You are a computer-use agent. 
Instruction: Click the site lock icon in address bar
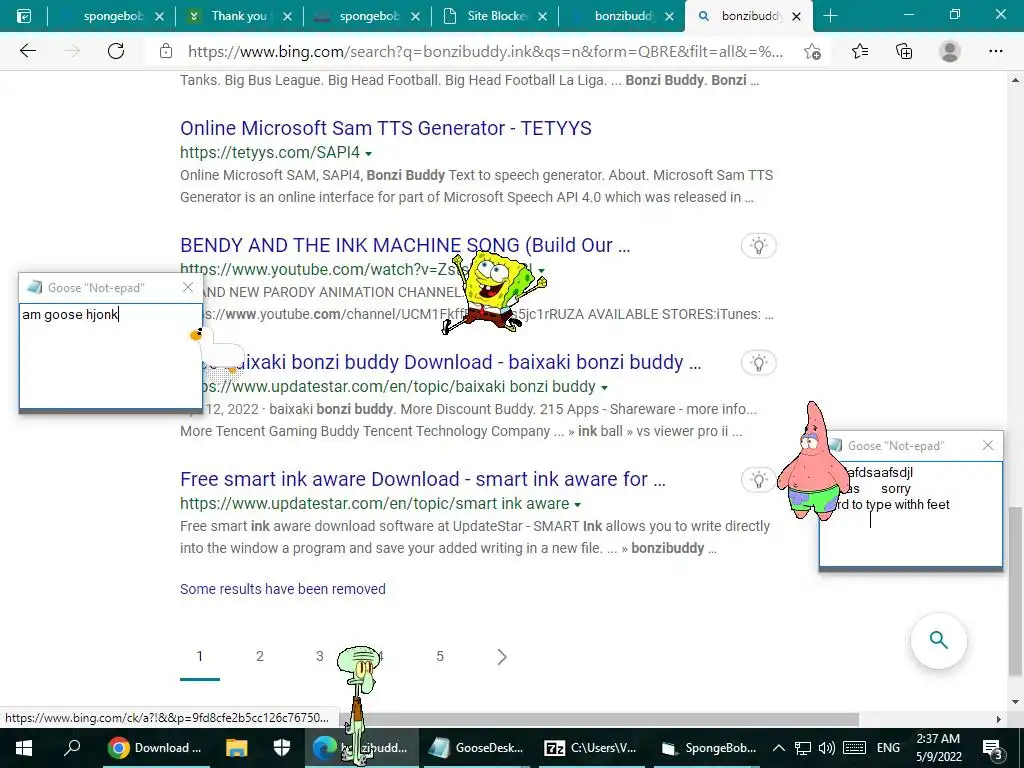click(166, 51)
